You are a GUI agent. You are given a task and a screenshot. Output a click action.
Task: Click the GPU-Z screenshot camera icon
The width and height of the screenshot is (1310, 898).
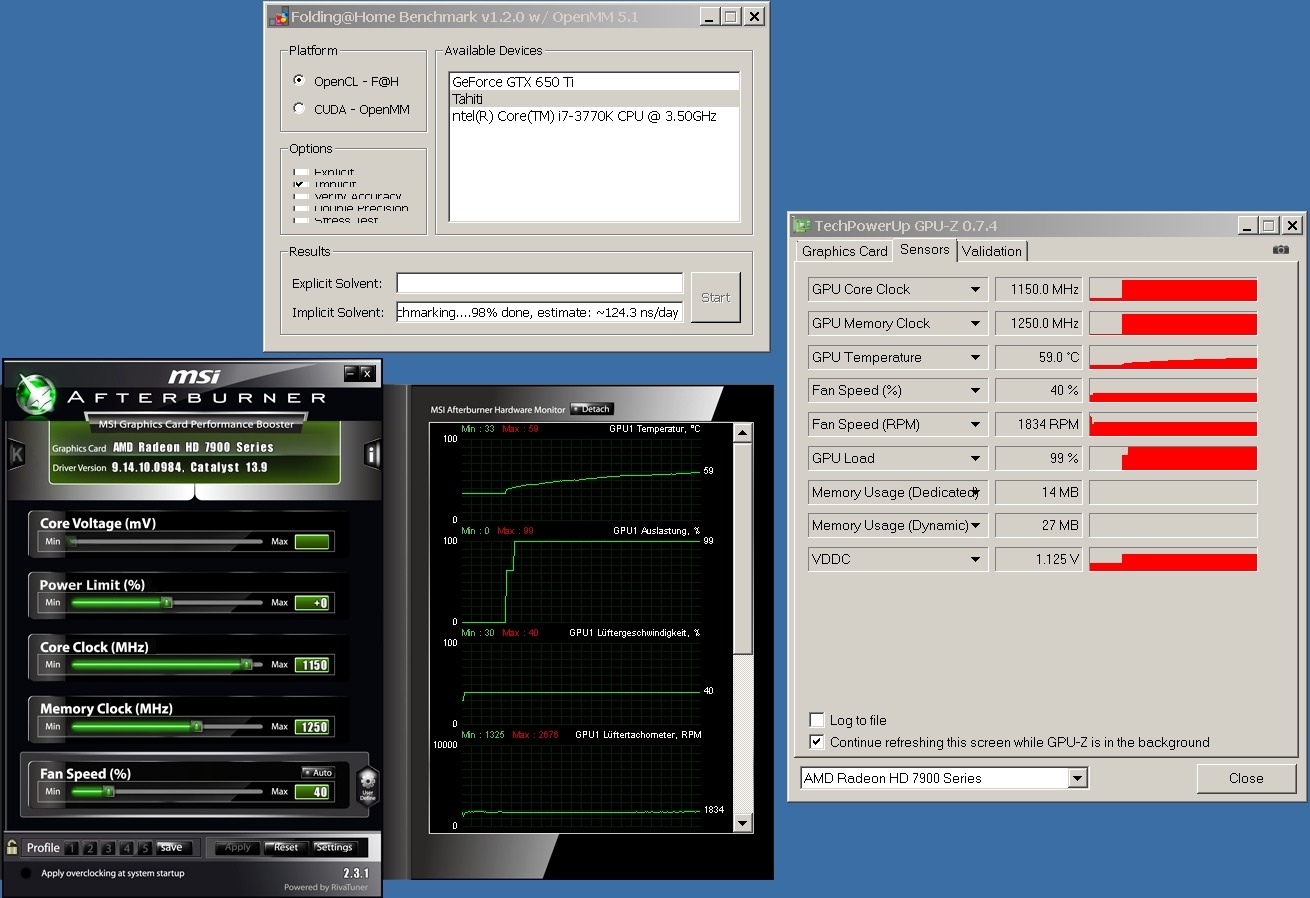click(x=1281, y=250)
